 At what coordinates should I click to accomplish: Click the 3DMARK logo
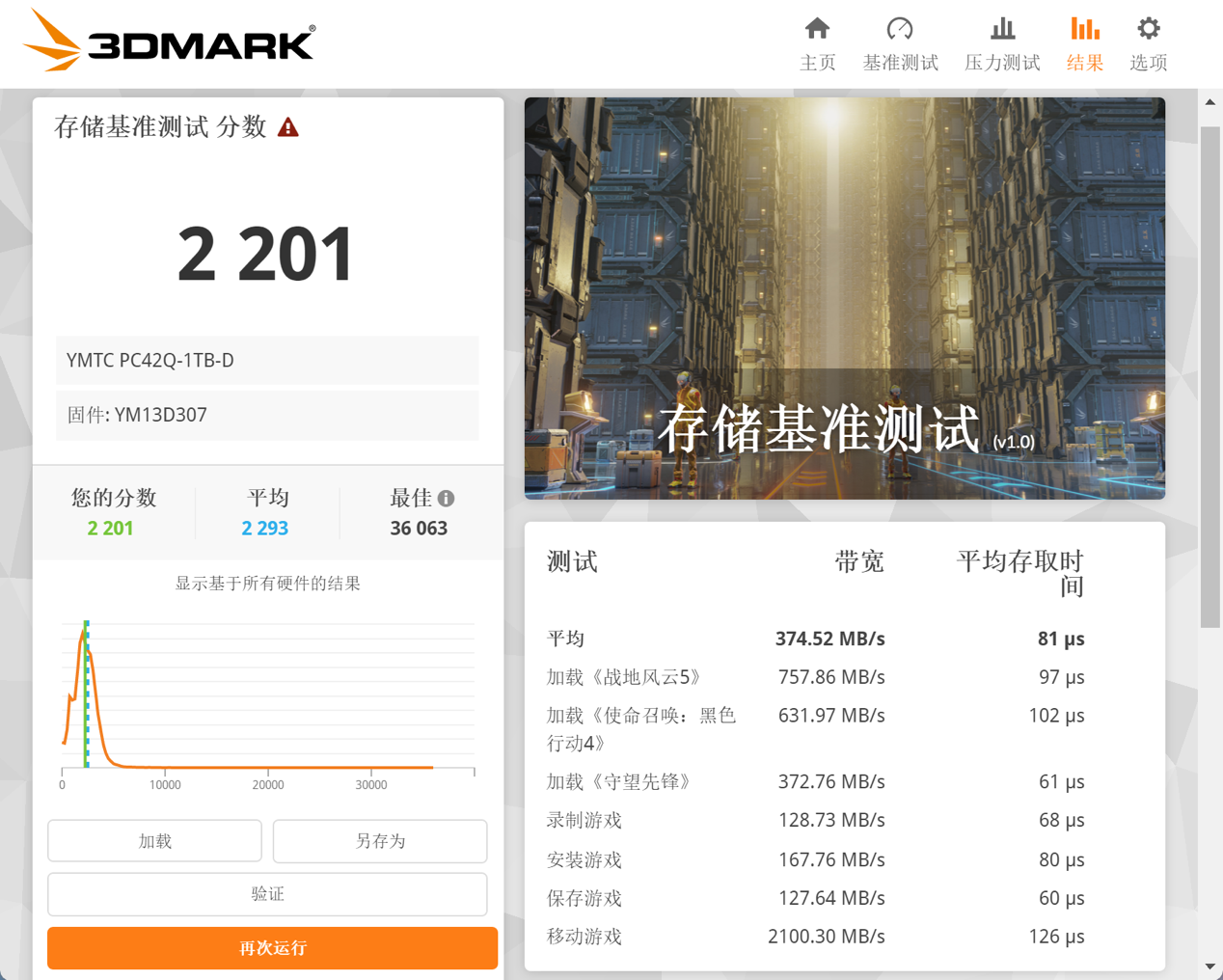[x=170, y=41]
